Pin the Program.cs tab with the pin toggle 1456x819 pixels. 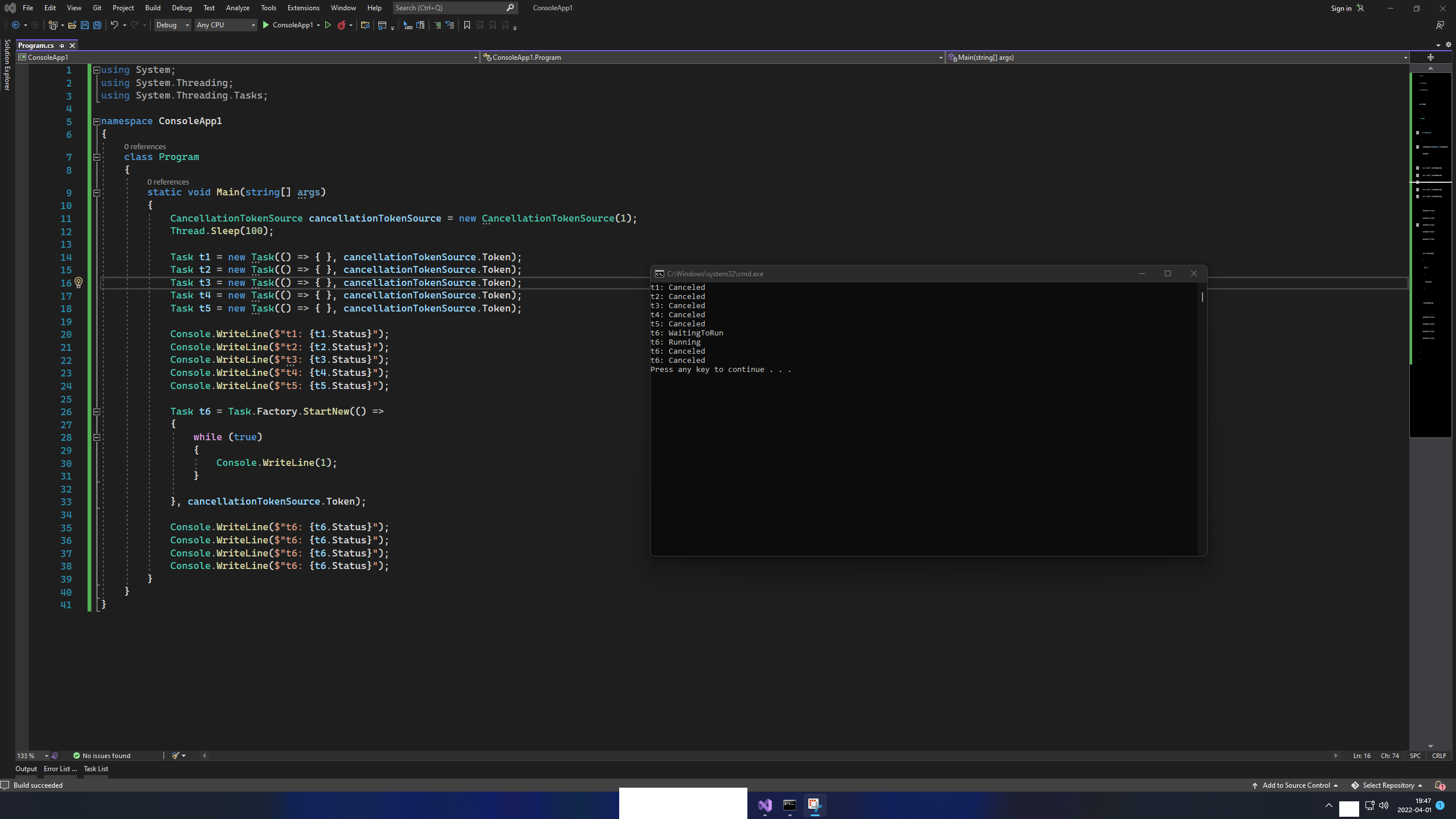tap(62, 46)
